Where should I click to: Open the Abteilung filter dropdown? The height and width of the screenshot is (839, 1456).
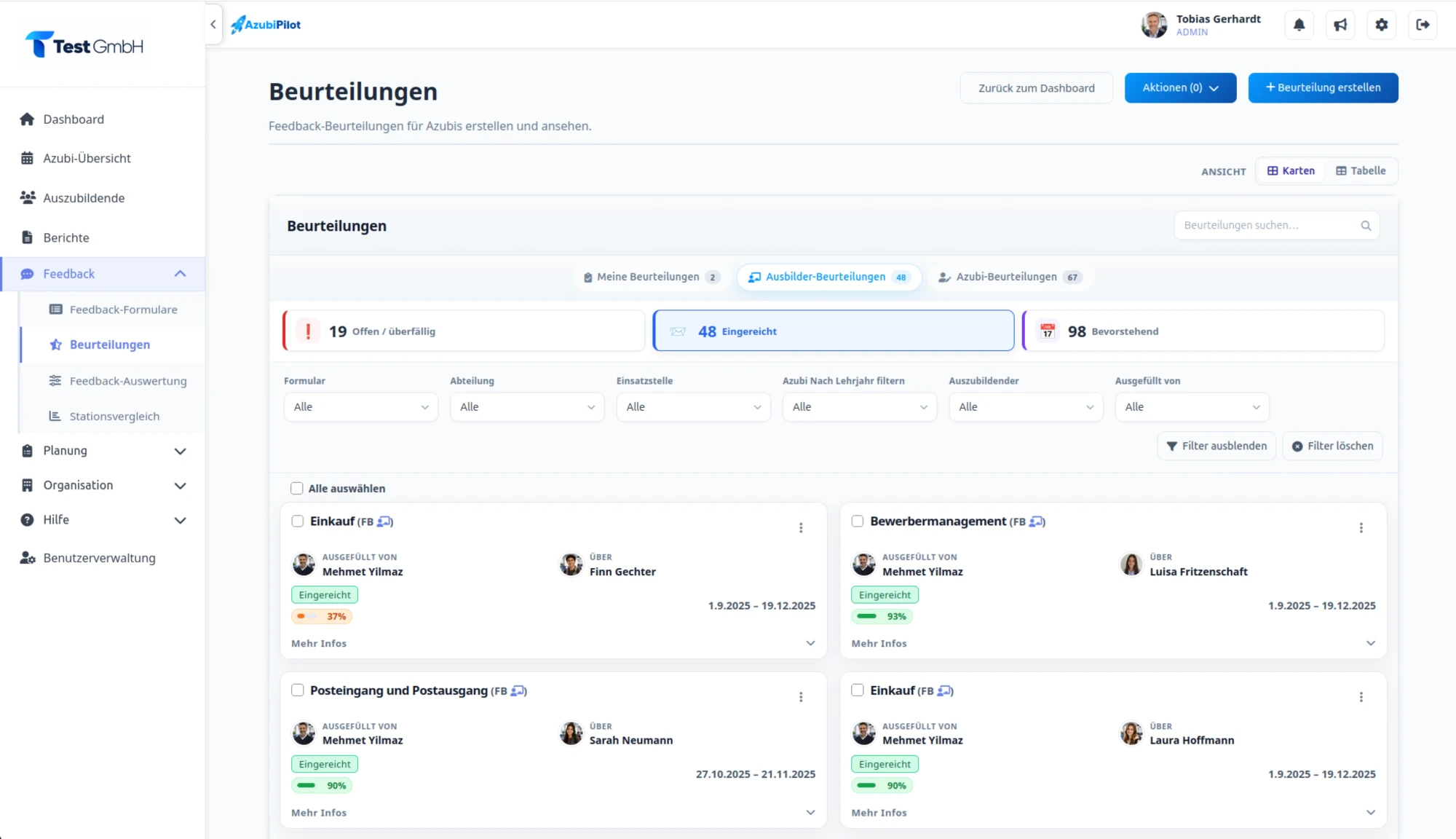[x=527, y=407]
